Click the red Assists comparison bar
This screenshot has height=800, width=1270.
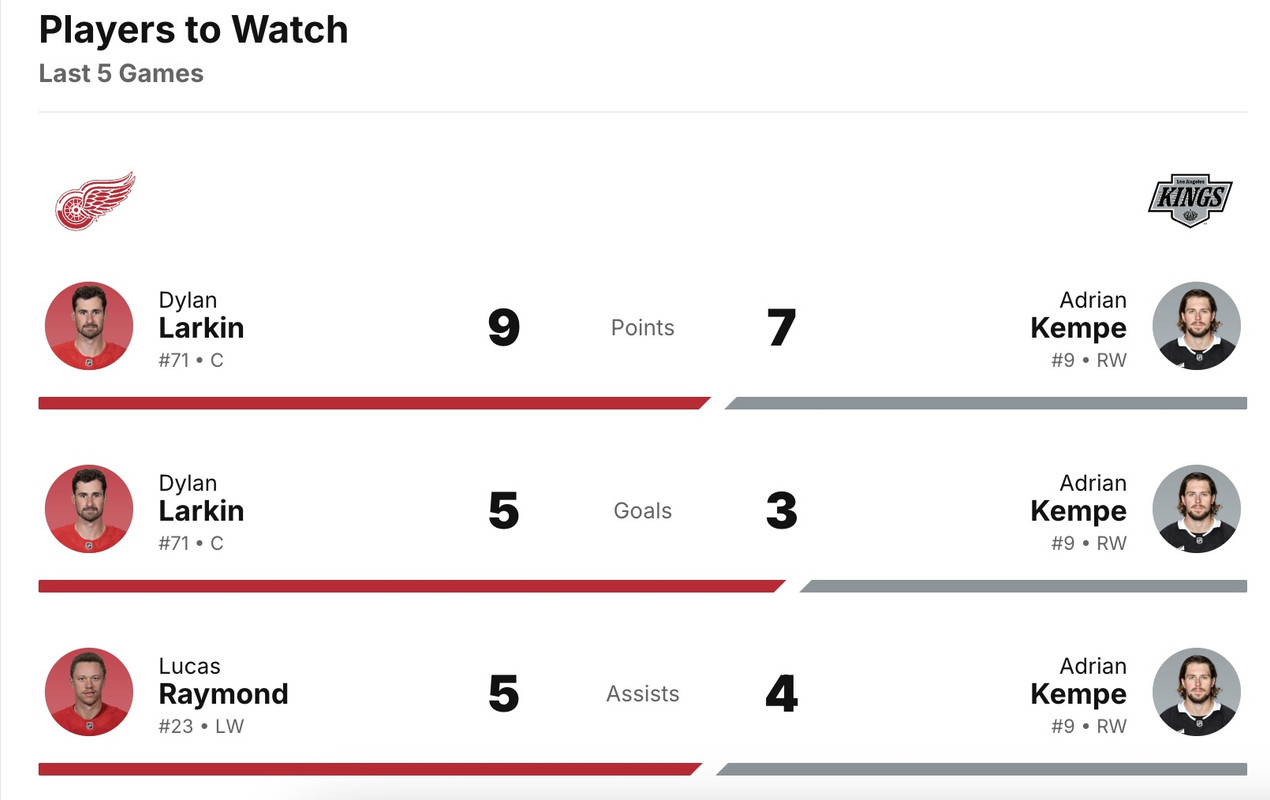pyautogui.click(x=366, y=769)
